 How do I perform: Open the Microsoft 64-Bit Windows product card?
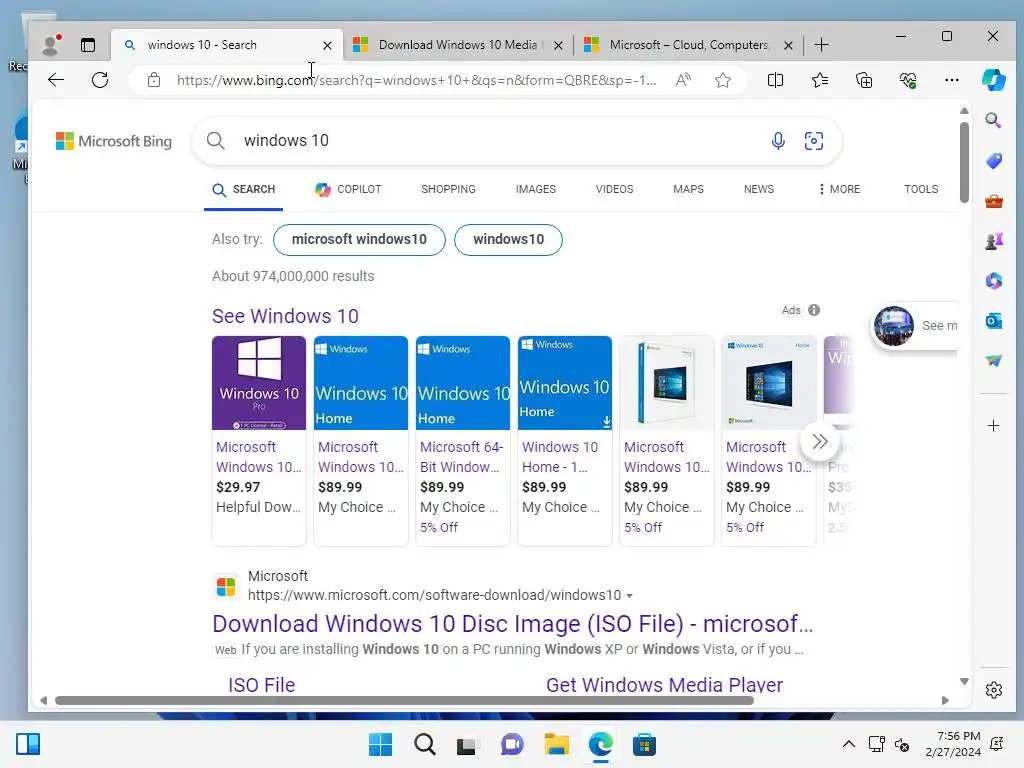[x=462, y=441]
